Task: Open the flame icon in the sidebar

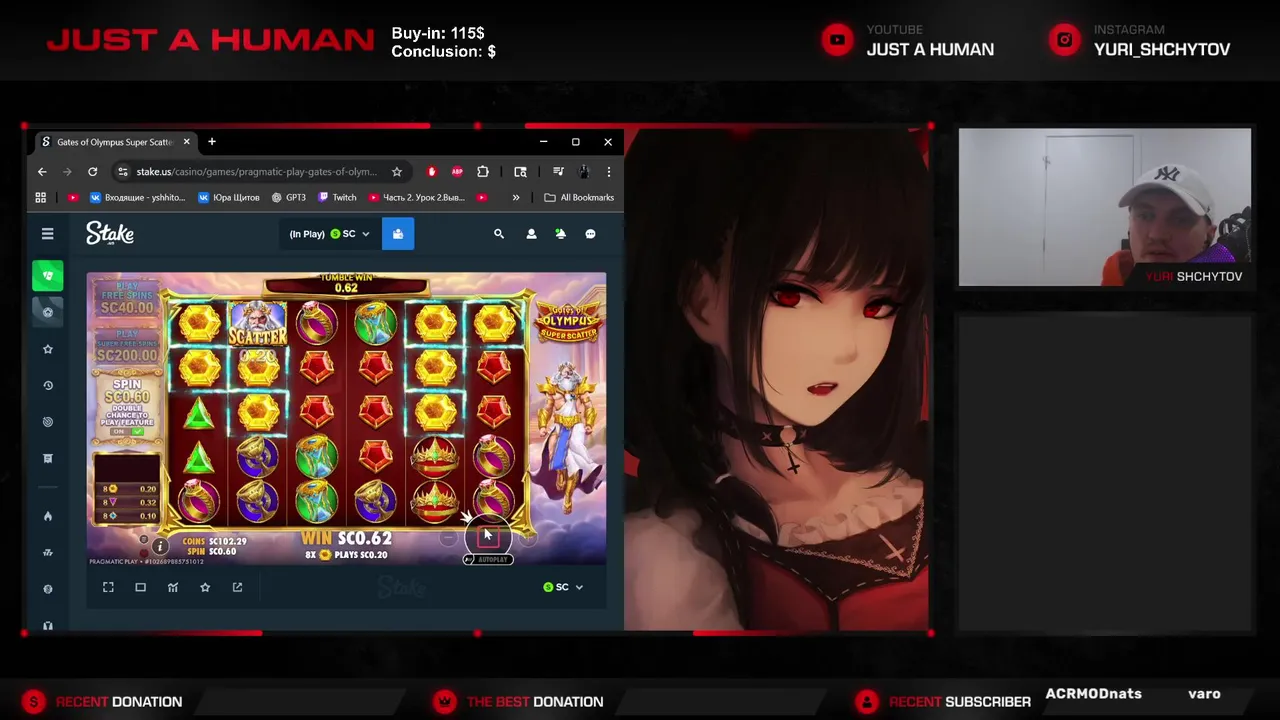Action: pyautogui.click(x=47, y=516)
